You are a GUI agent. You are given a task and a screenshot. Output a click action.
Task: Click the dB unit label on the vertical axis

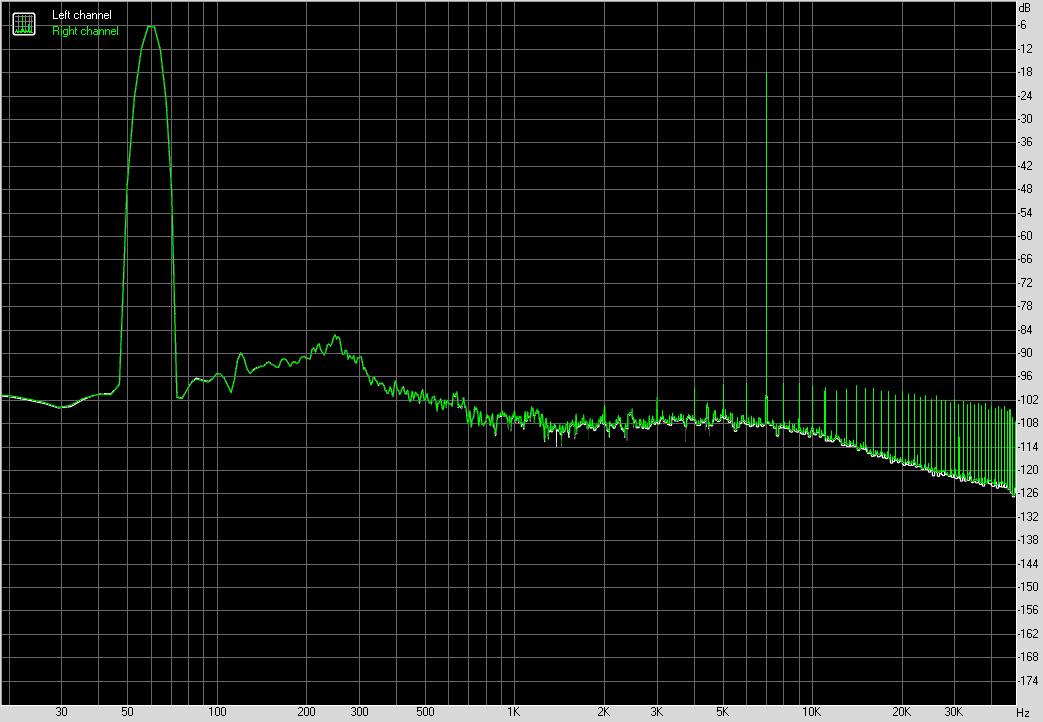click(x=1023, y=8)
